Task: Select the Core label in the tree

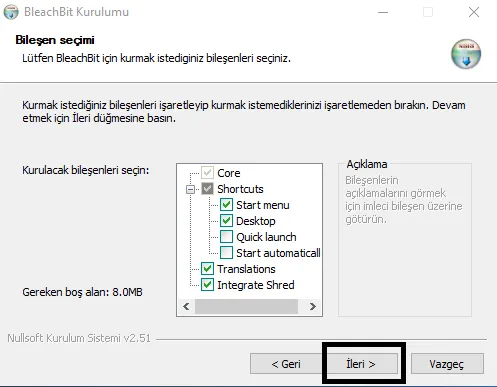Action: 229,173
